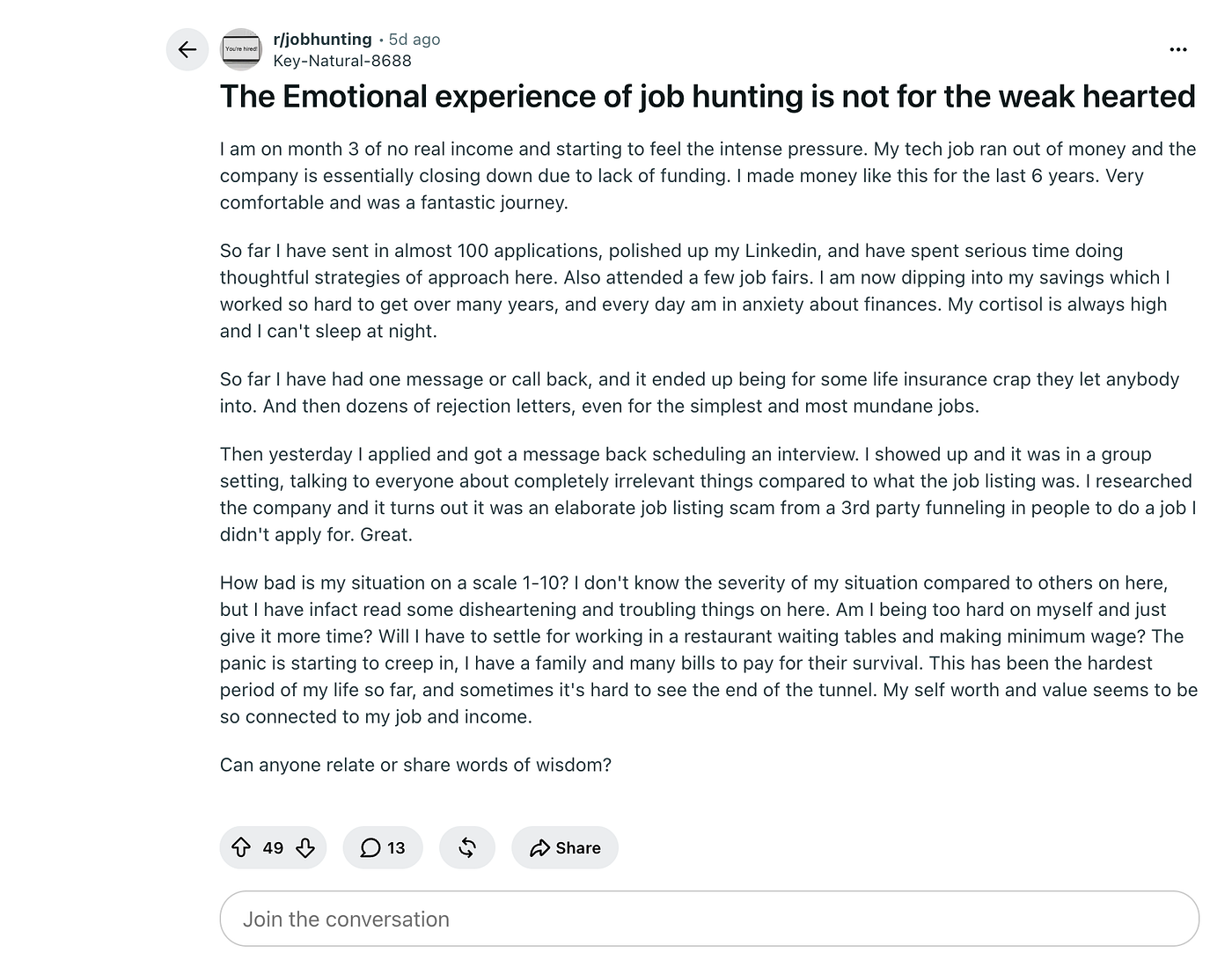Focus the Join the conversation field
Image resolution: width=1232 pixels, height=960 pixels.
pos(709,919)
